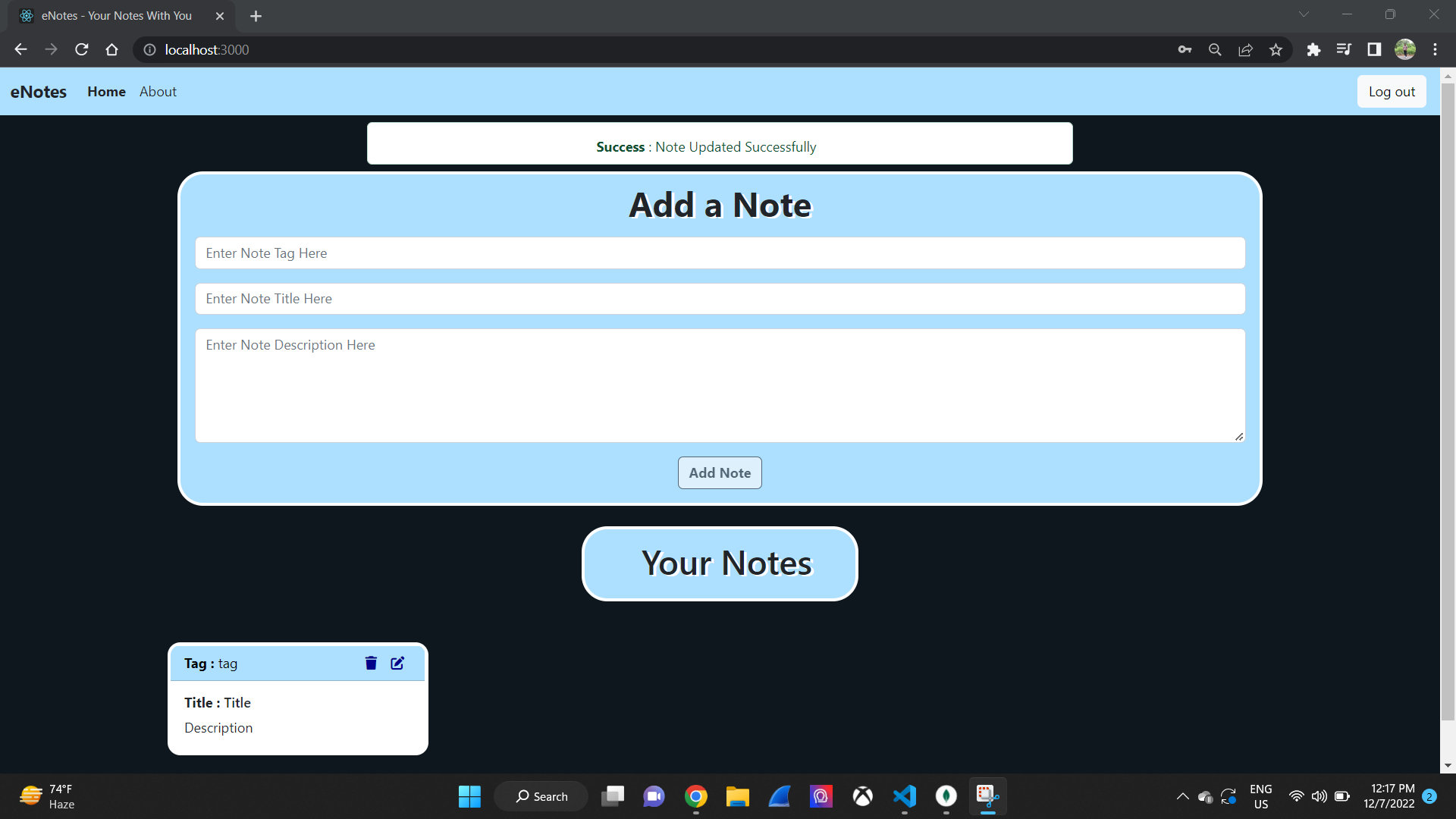Open the ENG US language switcher
The image size is (1456, 819).
[x=1261, y=796]
